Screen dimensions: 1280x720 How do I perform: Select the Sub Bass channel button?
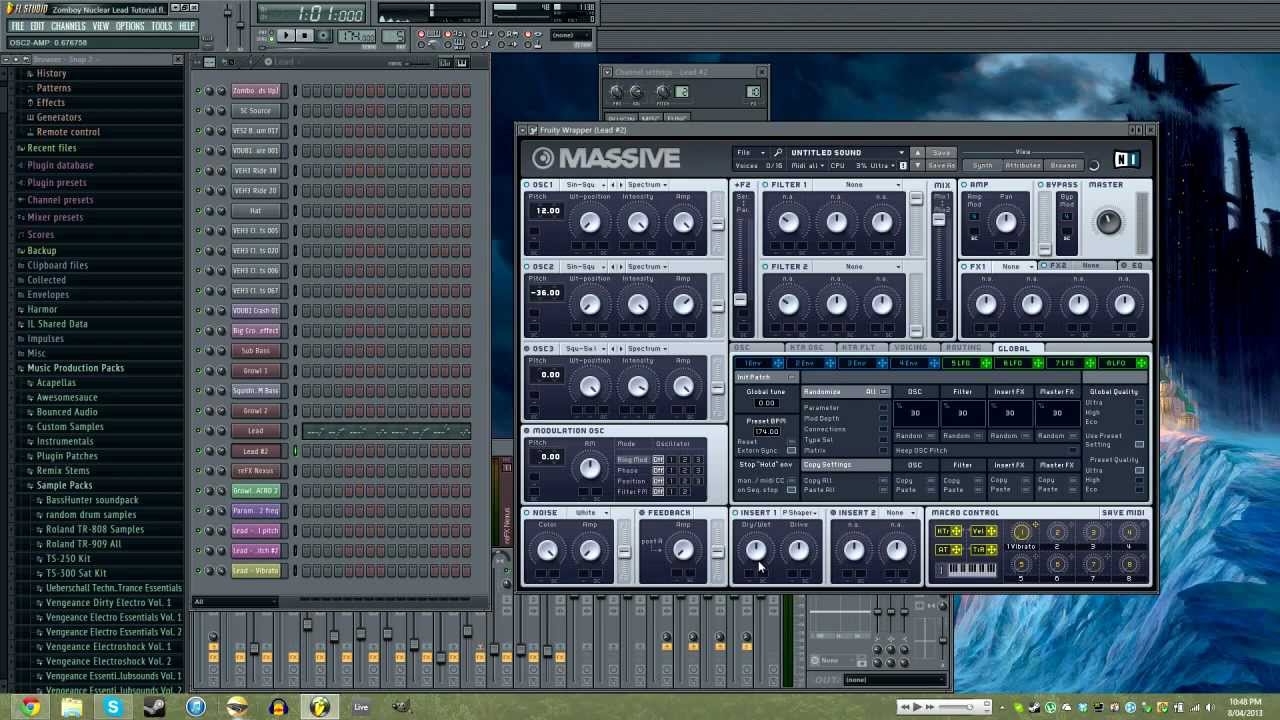[256, 351]
